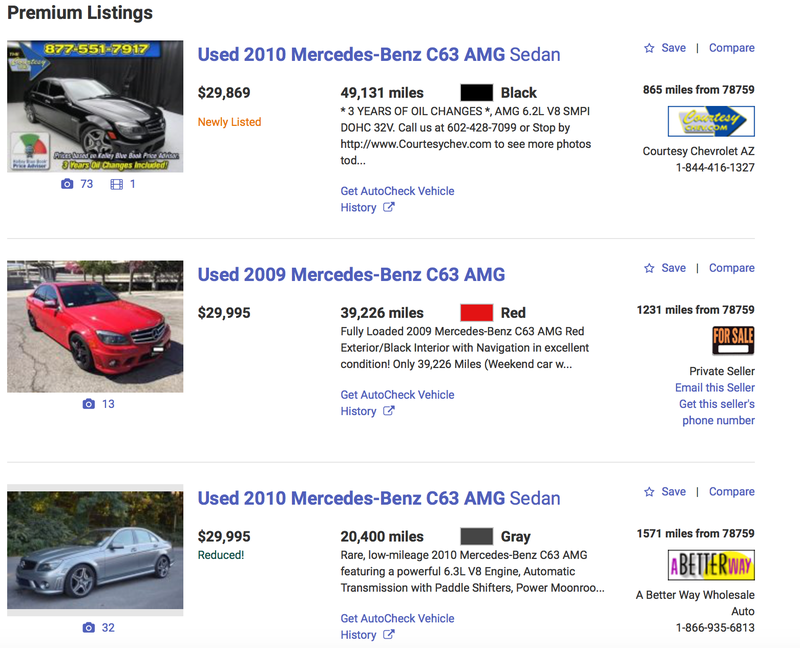800x648 pixels.
Task: Compare the gray 20,400-mile C63 listing
Action: 732,492
